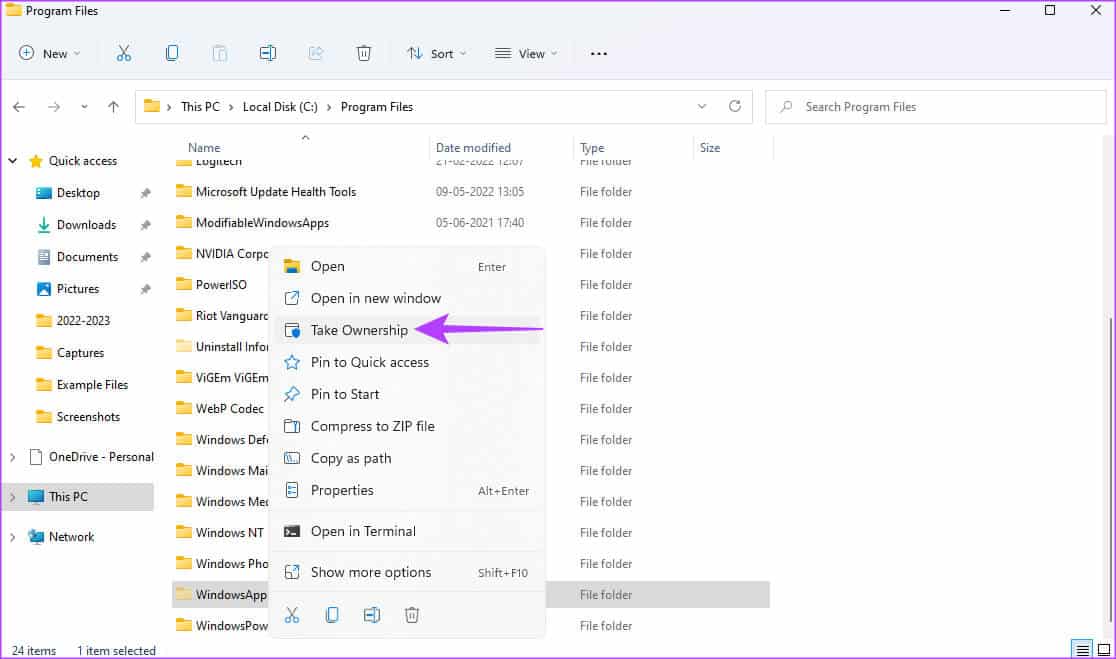Click the Share icon in the top toolbar

click(x=315, y=53)
